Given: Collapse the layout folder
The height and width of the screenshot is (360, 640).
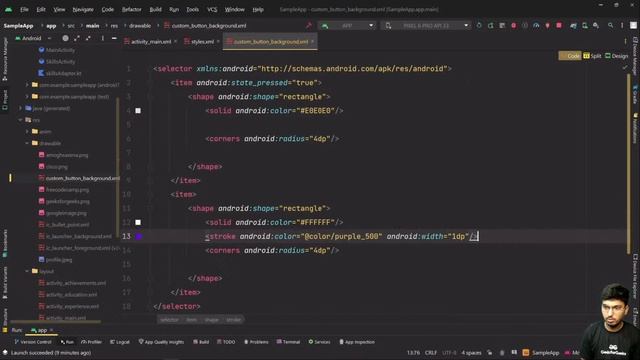Looking at the screenshot, I should [27, 271].
